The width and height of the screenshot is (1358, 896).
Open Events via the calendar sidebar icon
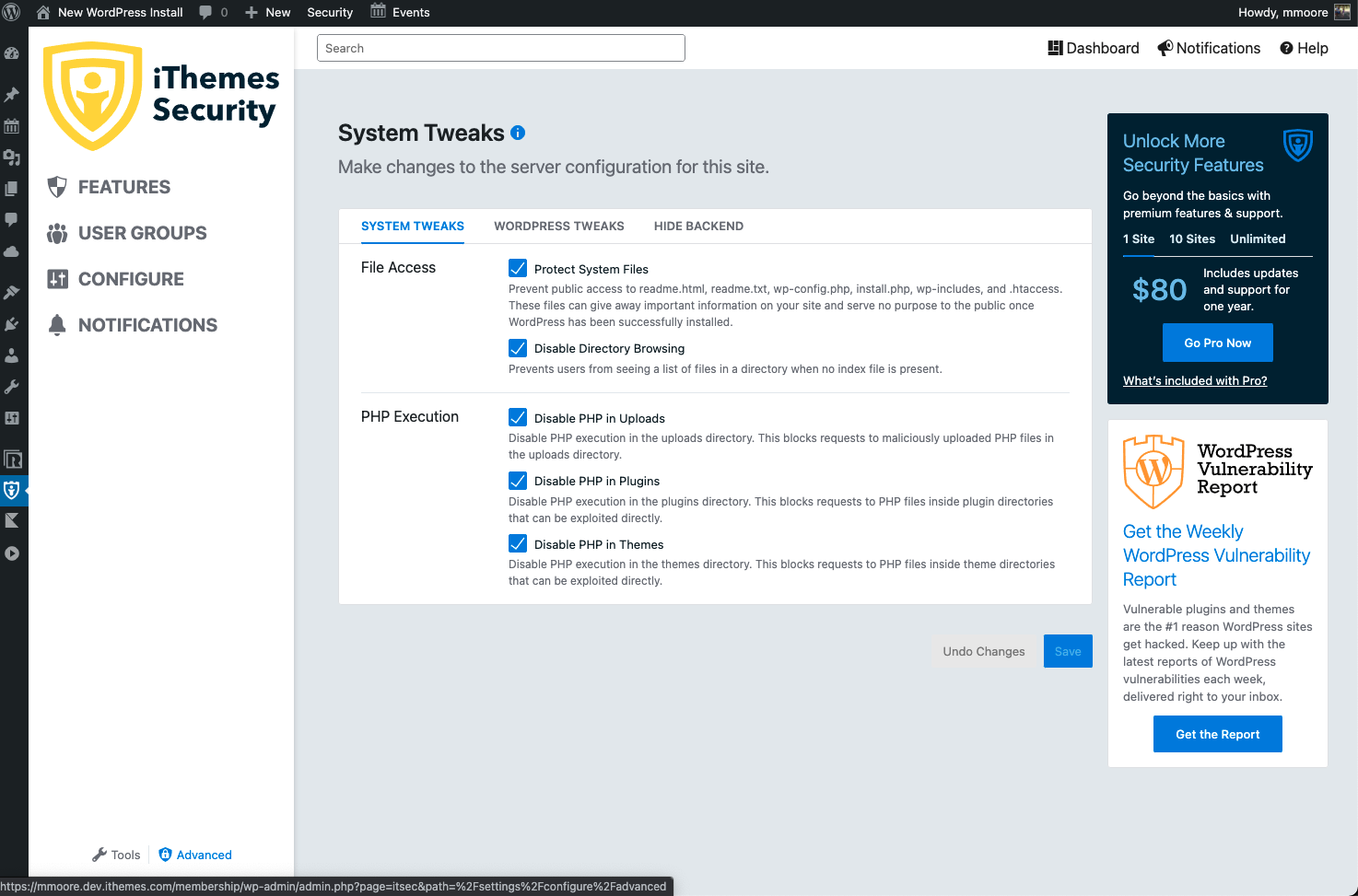(x=12, y=126)
